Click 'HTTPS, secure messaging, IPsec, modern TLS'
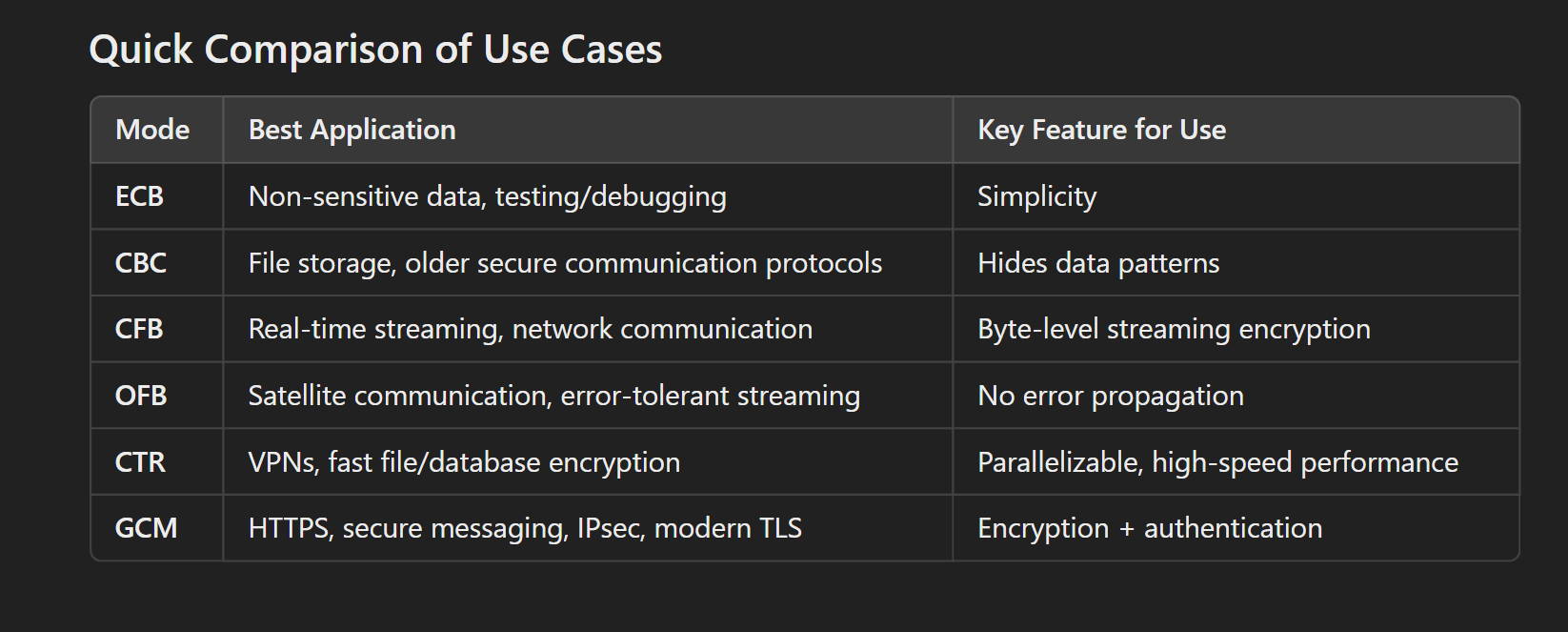Image resolution: width=1568 pixels, height=632 pixels. 525,529
